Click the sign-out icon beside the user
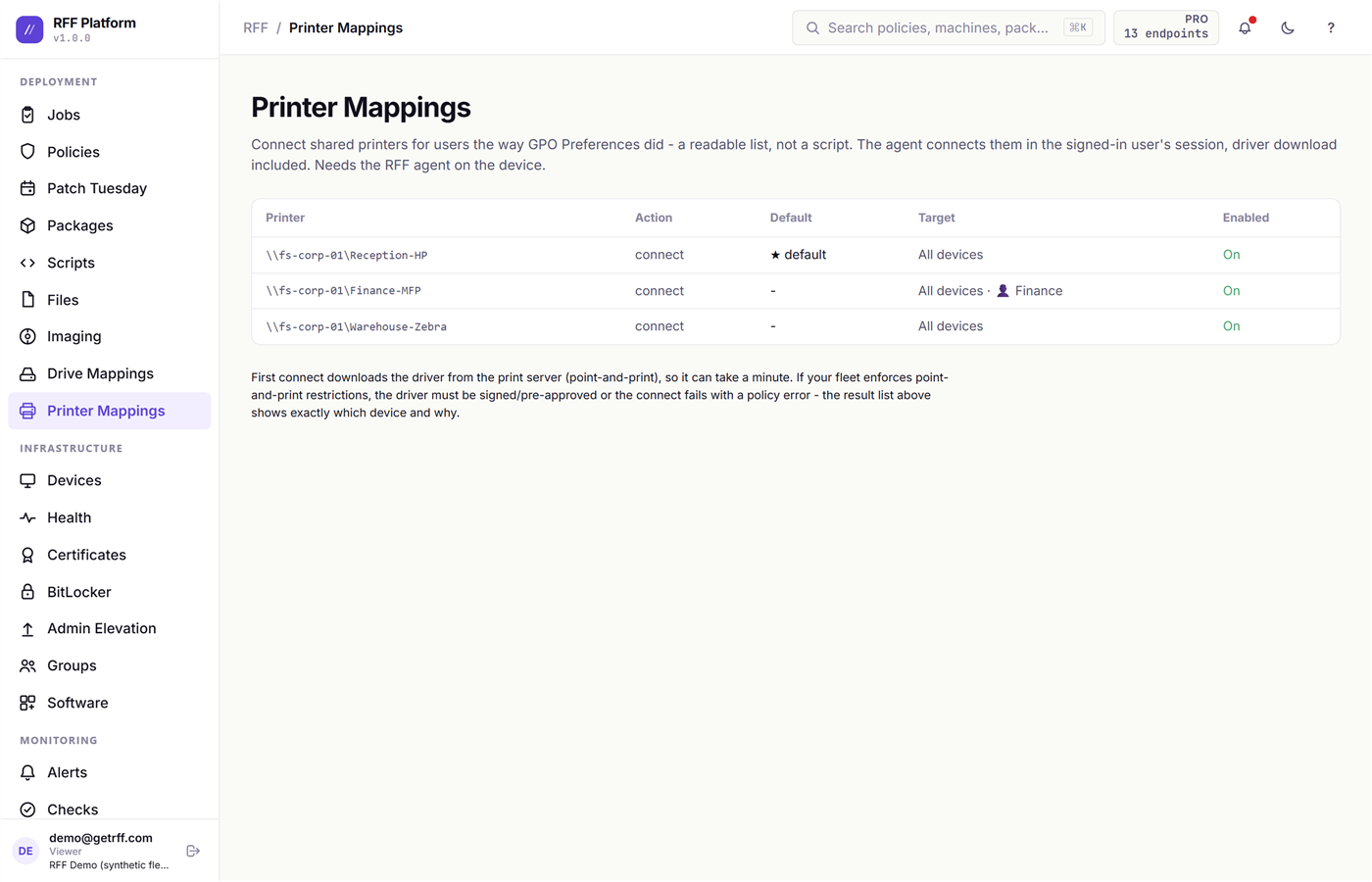This screenshot has width=1372, height=882. pyautogui.click(x=193, y=851)
